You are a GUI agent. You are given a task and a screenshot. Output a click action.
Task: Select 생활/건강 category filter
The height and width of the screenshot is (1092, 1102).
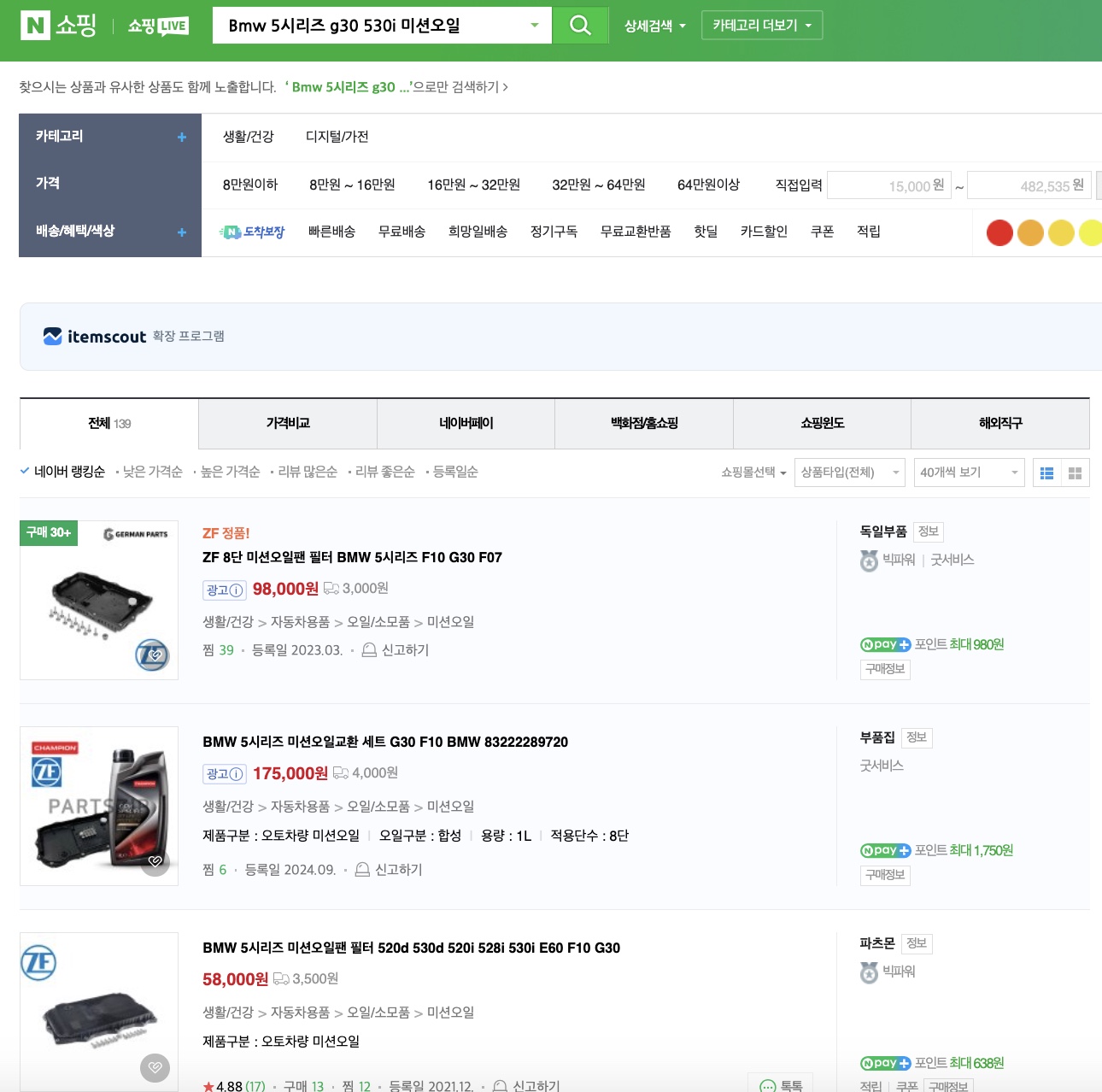pos(249,137)
